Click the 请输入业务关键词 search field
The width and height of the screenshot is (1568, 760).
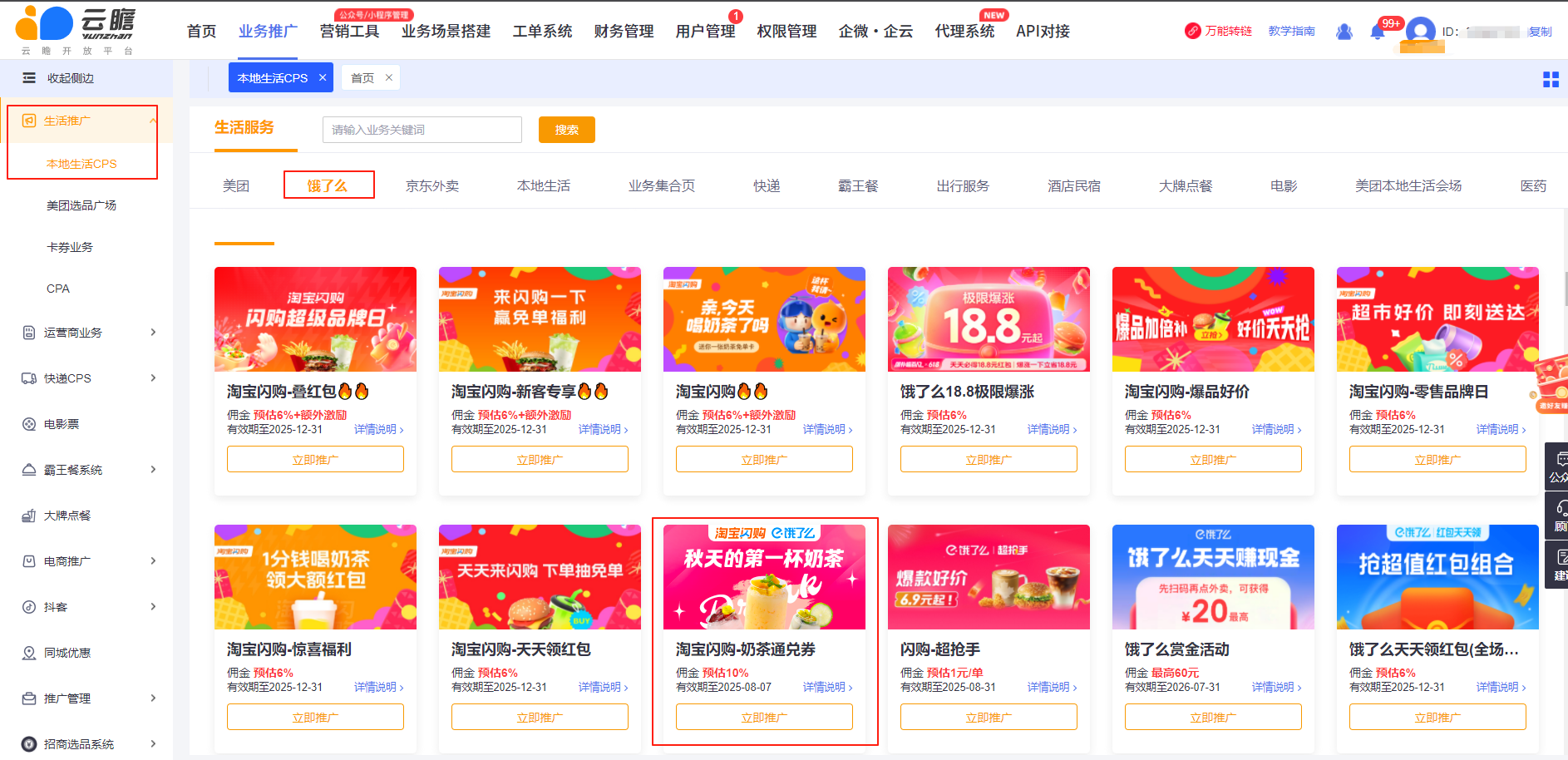tap(422, 130)
